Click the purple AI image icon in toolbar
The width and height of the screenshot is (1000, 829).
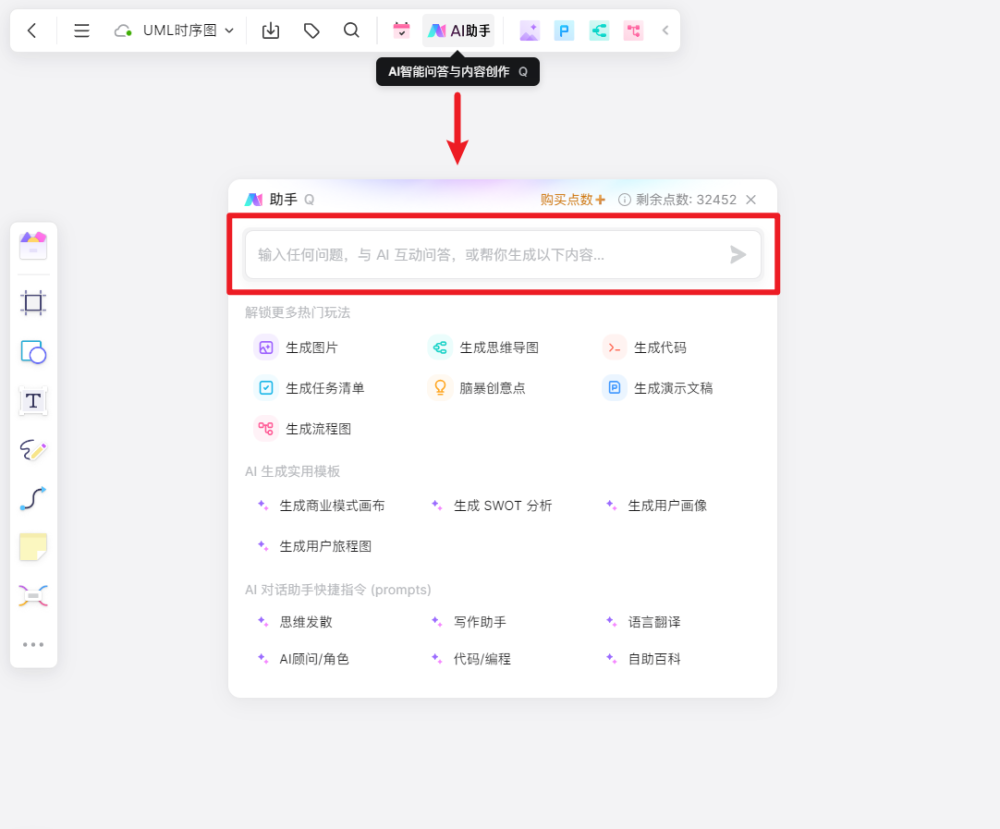[529, 31]
